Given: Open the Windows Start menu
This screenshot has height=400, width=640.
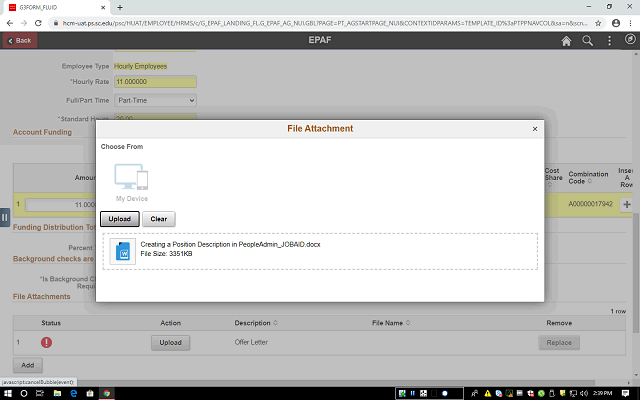Looking at the screenshot, I should (x=7, y=393).
